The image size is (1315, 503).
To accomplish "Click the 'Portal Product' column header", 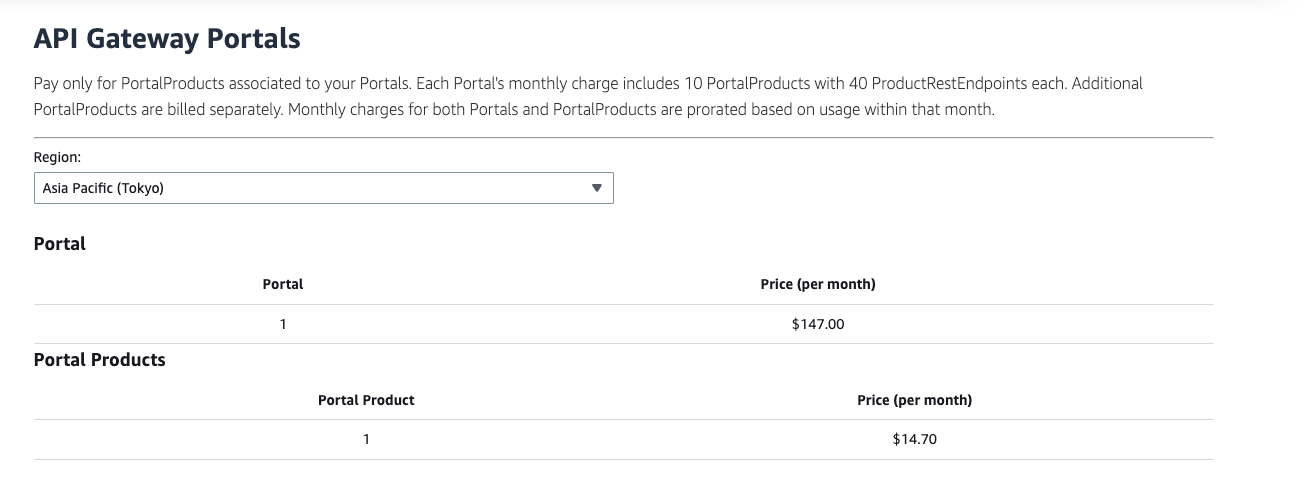I will pyautogui.click(x=366, y=400).
